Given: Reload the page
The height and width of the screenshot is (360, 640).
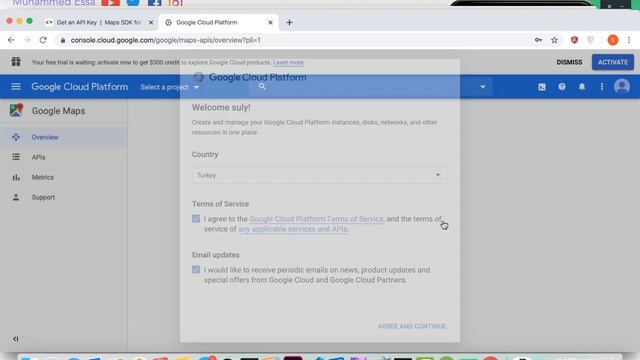Looking at the screenshot, I should (x=43, y=40).
